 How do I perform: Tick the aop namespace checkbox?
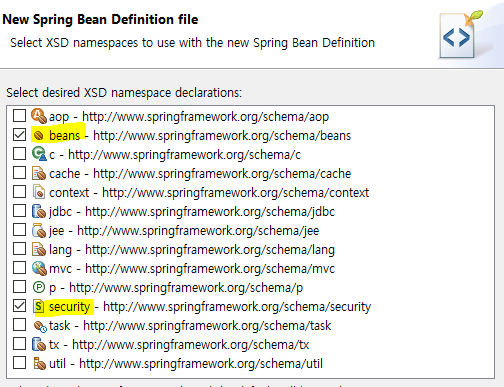pos(19,116)
